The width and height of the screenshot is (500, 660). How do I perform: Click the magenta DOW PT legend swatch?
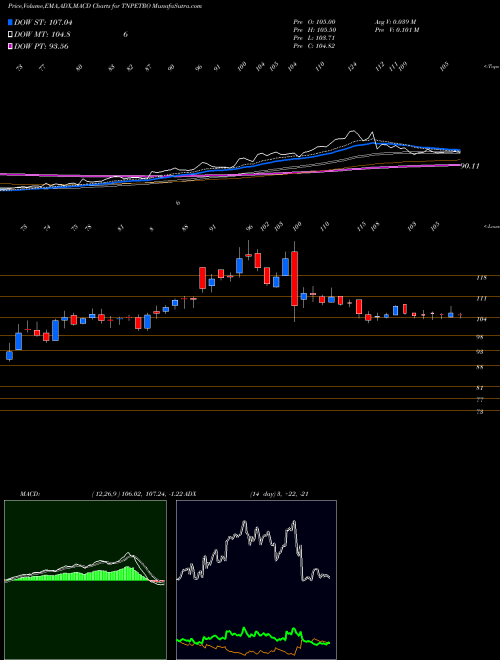pyautogui.click(x=10, y=46)
